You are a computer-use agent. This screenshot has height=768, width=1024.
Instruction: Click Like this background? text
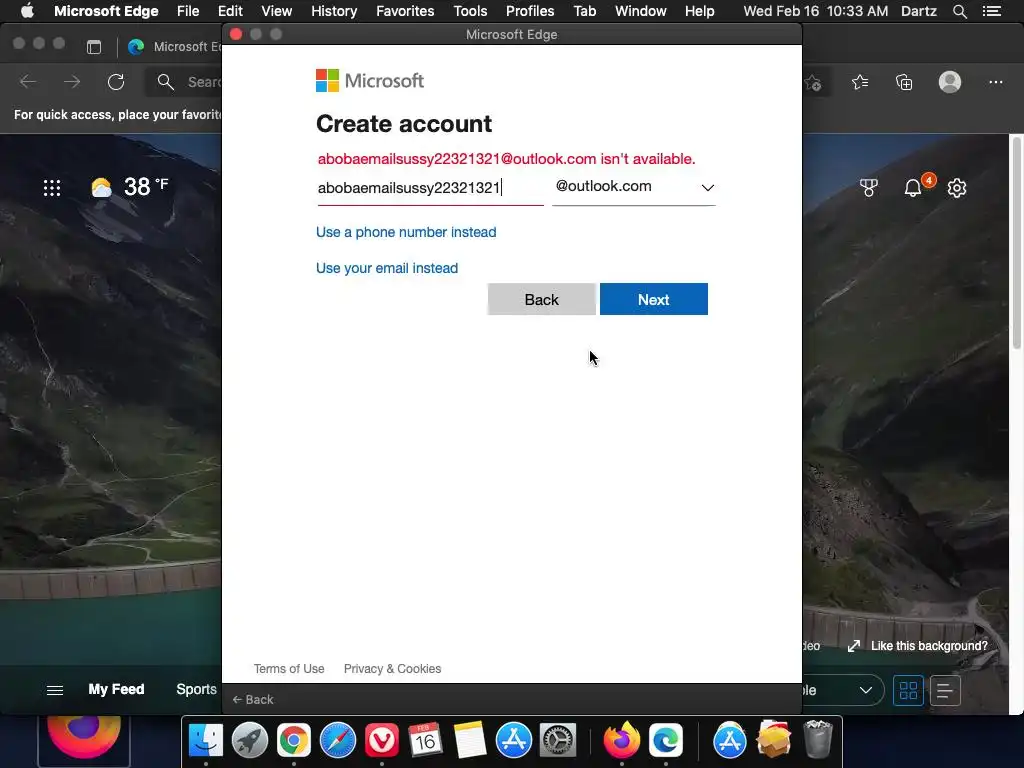click(929, 646)
